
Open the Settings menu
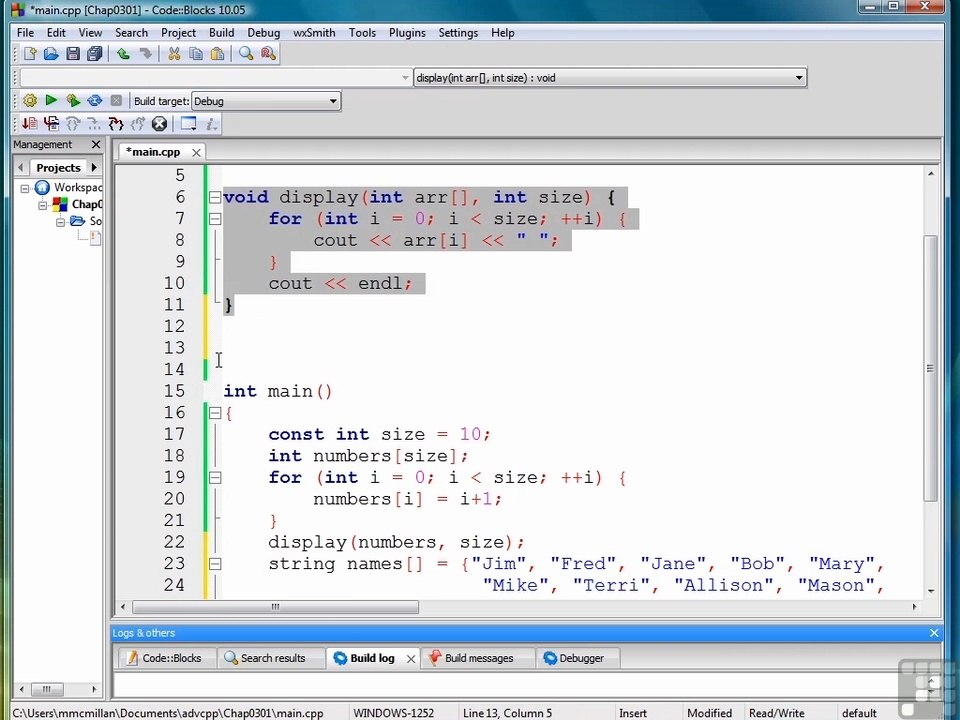point(458,32)
